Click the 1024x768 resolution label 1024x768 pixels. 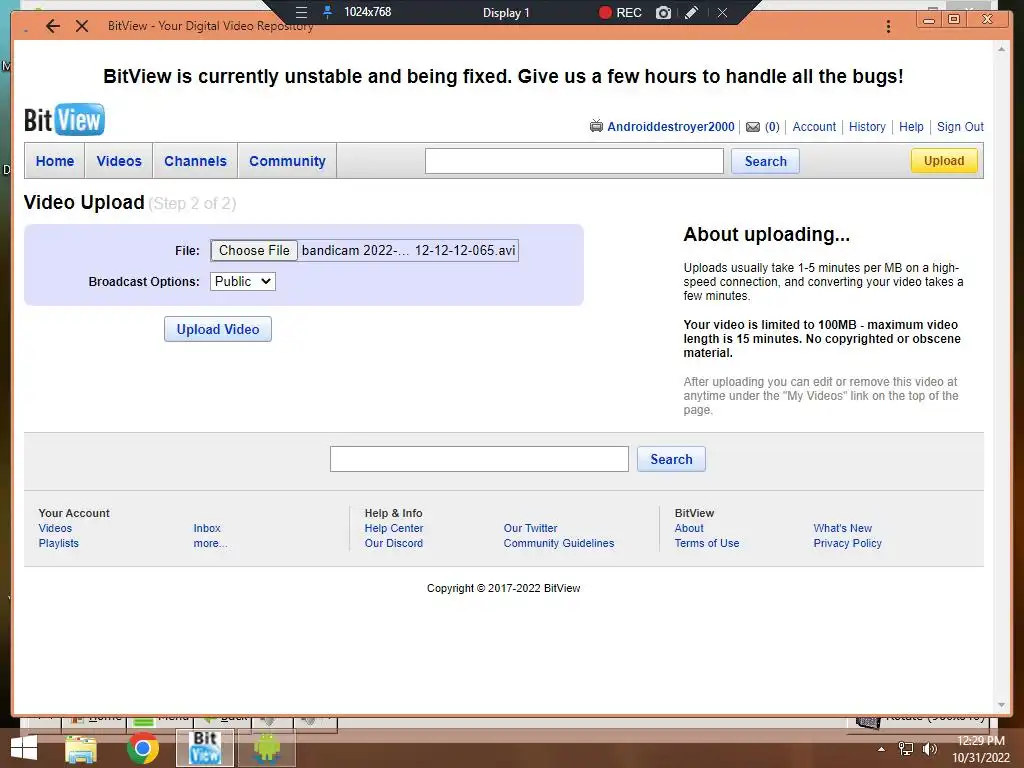coord(368,12)
